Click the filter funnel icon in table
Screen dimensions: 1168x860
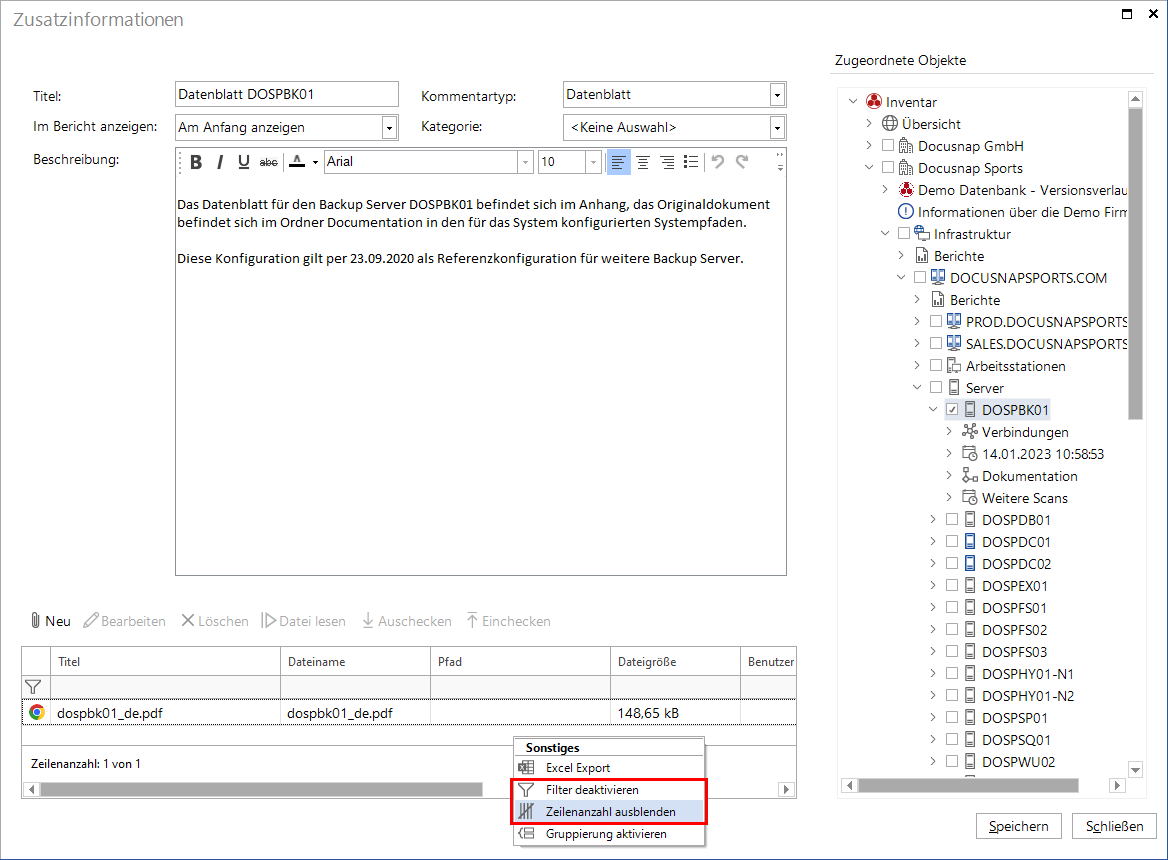(33, 687)
